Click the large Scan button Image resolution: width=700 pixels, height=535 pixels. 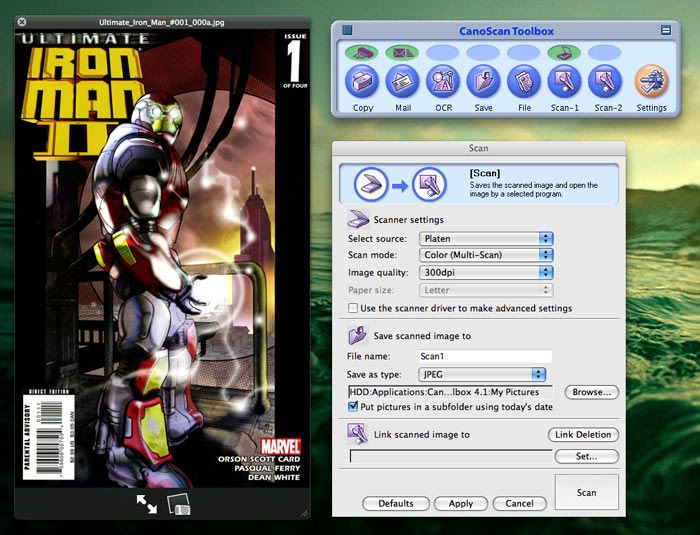(587, 492)
